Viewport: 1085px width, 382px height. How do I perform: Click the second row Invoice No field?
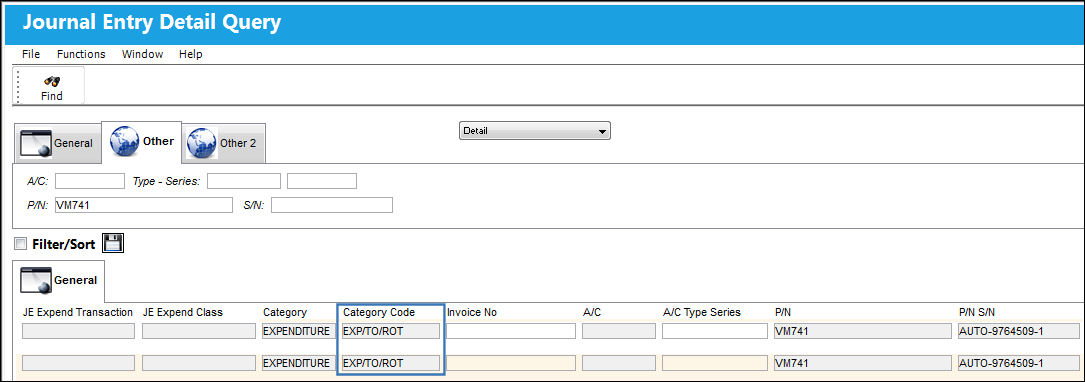pyautogui.click(x=511, y=363)
